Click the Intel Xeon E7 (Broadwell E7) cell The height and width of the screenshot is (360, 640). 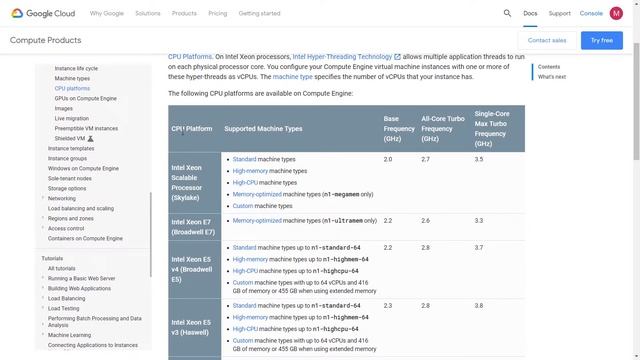[x=195, y=227]
